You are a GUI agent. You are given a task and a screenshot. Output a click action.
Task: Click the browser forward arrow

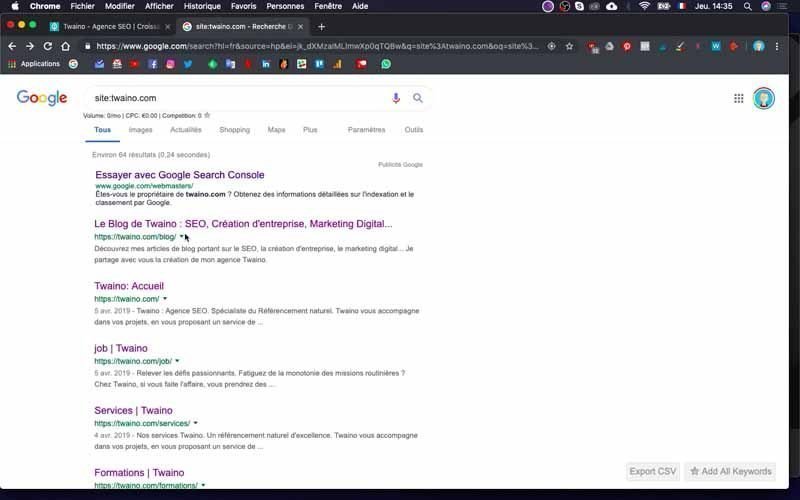[30, 46]
